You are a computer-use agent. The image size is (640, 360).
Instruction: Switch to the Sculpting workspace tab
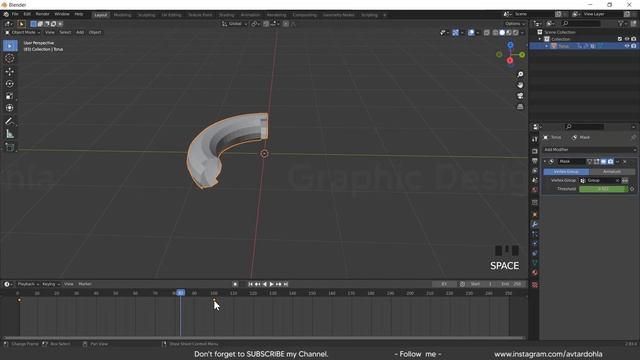[147, 15]
